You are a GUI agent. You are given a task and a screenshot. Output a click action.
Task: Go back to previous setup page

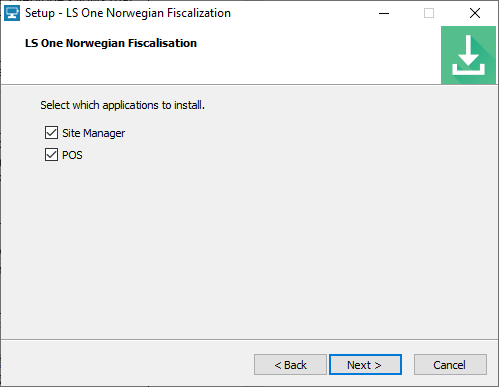point(290,365)
